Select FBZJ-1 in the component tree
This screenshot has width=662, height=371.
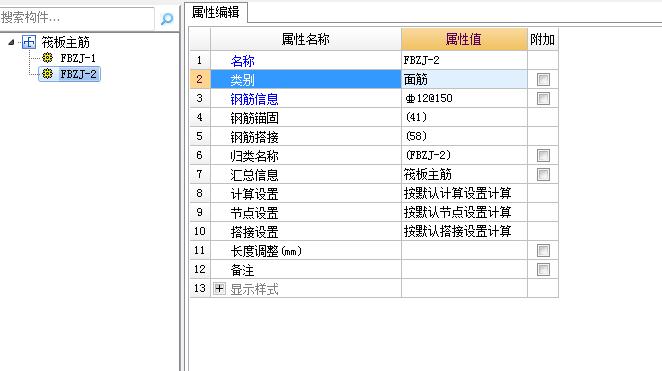point(78,58)
